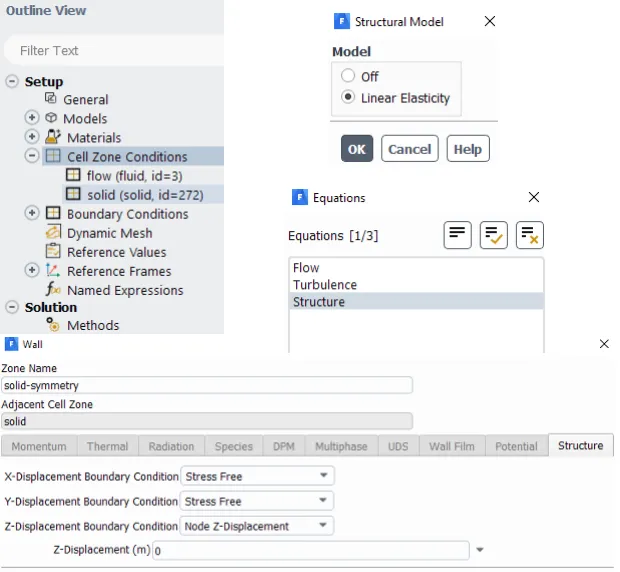Click the Boundary Conditions icon
The image size is (620, 572).
[53, 213]
